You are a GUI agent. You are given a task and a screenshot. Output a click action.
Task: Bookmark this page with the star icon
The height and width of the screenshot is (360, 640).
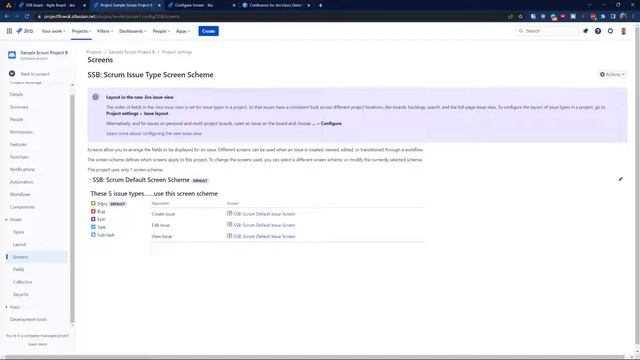point(520,16)
